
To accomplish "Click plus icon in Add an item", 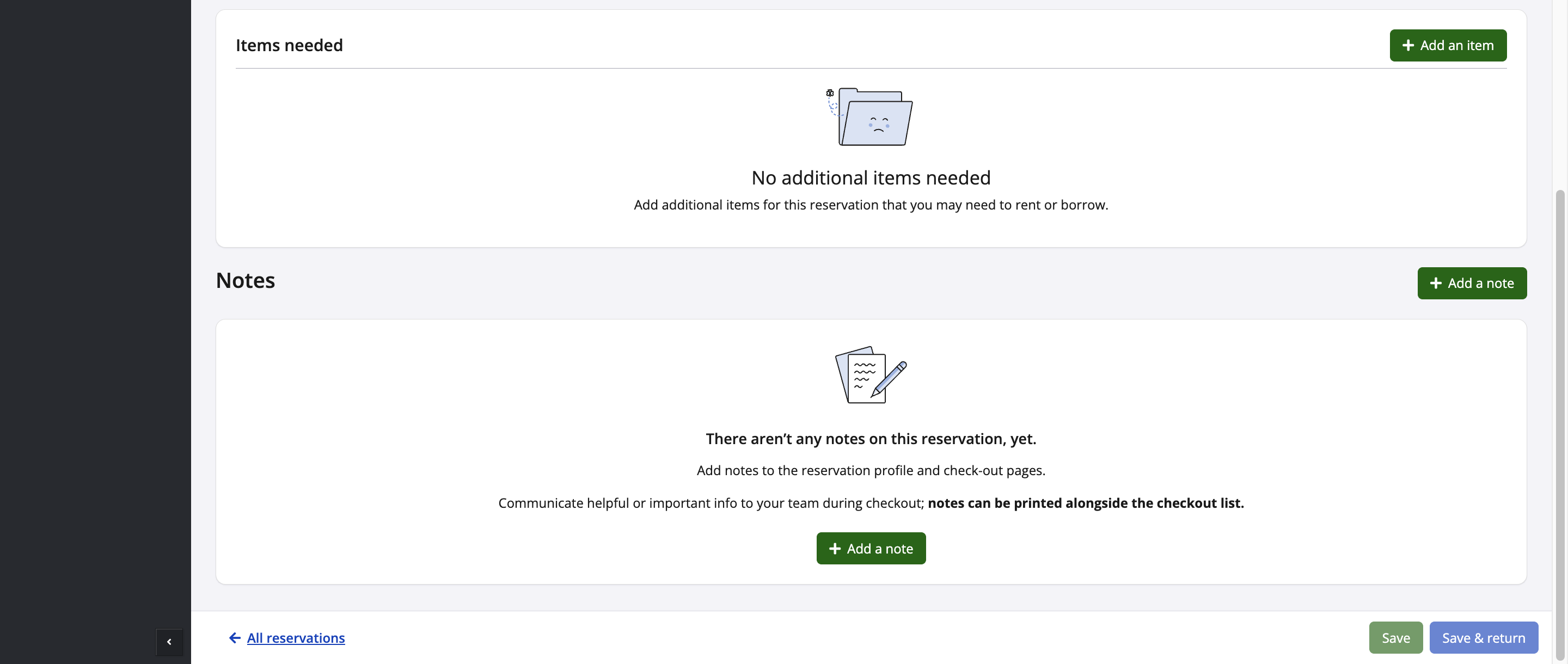I will (x=1408, y=46).
